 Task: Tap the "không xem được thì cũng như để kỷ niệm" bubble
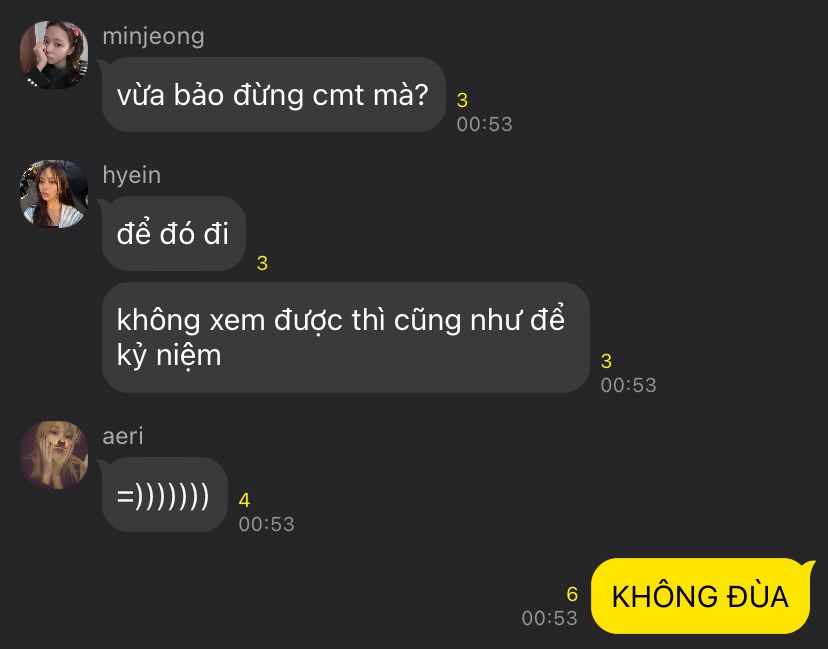[x=345, y=337]
